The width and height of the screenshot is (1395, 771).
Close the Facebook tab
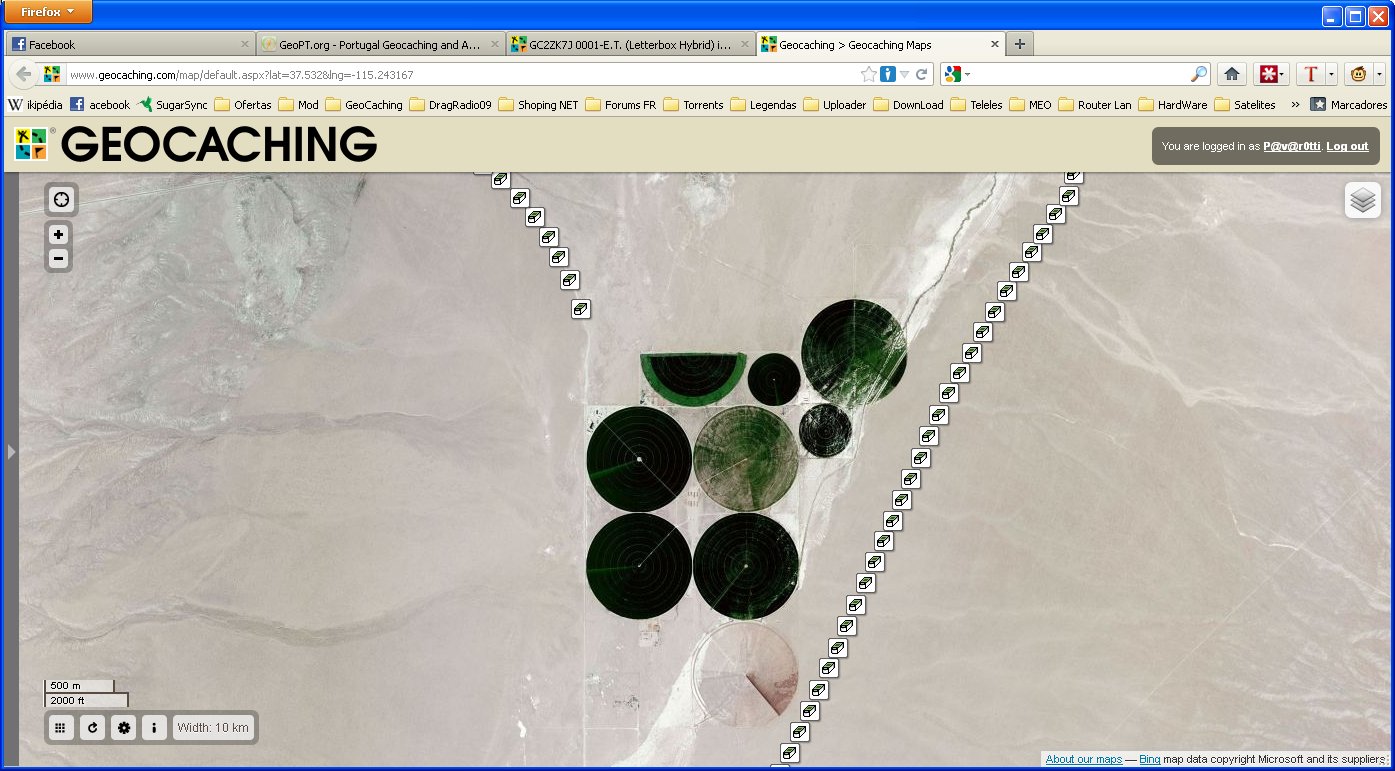[x=245, y=44]
